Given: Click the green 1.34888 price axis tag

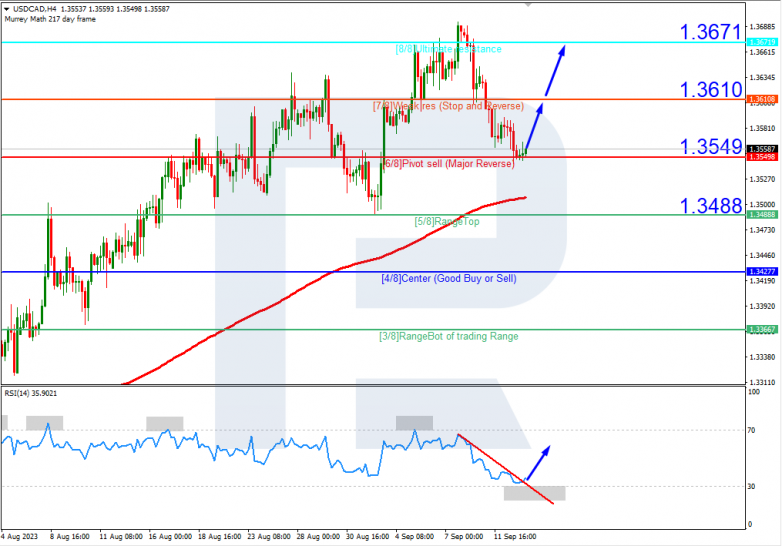Looking at the screenshot, I should (x=762, y=214).
